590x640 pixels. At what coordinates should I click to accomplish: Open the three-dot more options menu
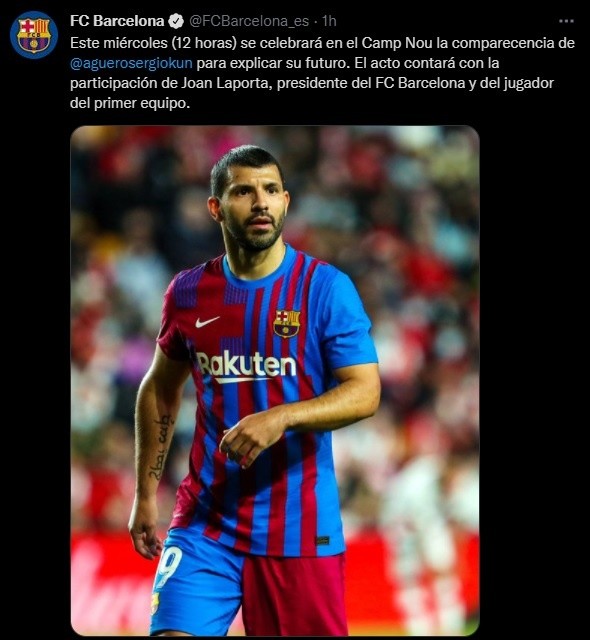coord(566,21)
